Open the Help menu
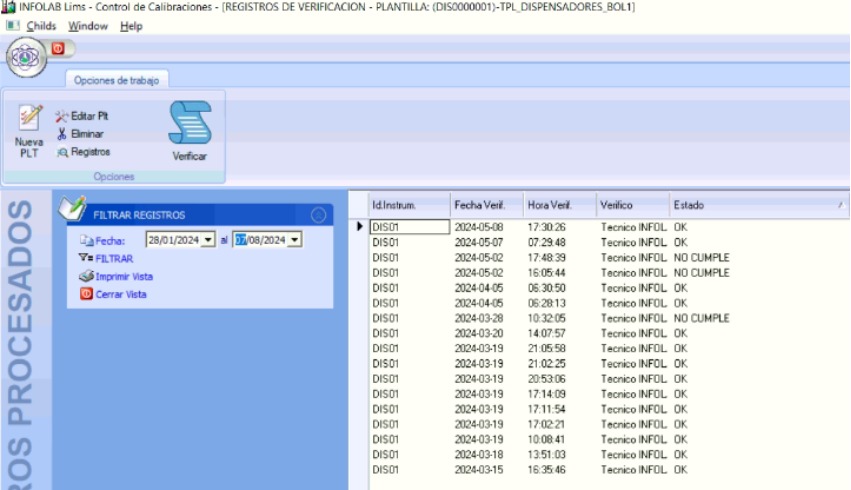 click(131, 26)
